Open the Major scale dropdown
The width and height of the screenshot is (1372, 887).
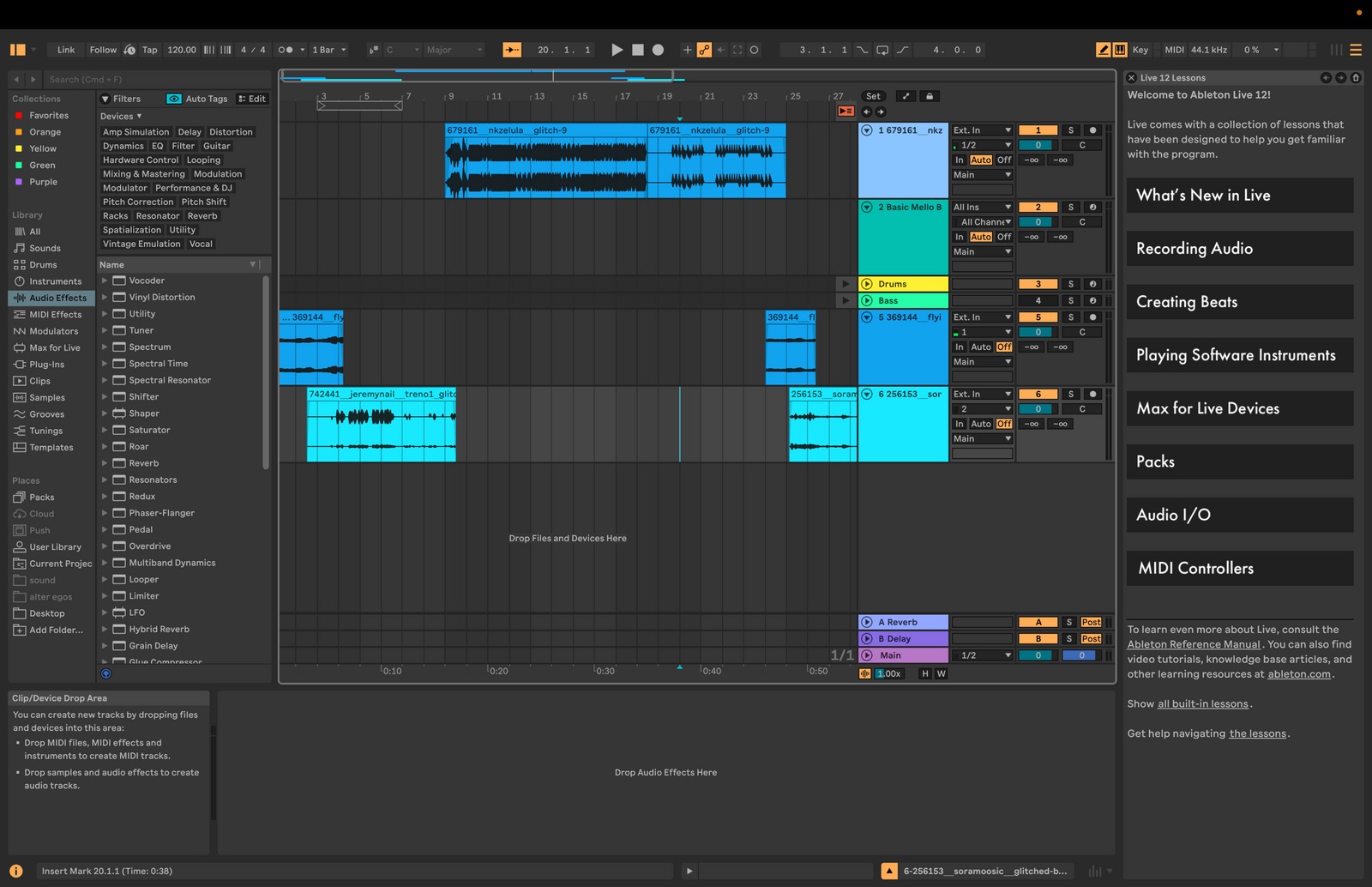(454, 50)
